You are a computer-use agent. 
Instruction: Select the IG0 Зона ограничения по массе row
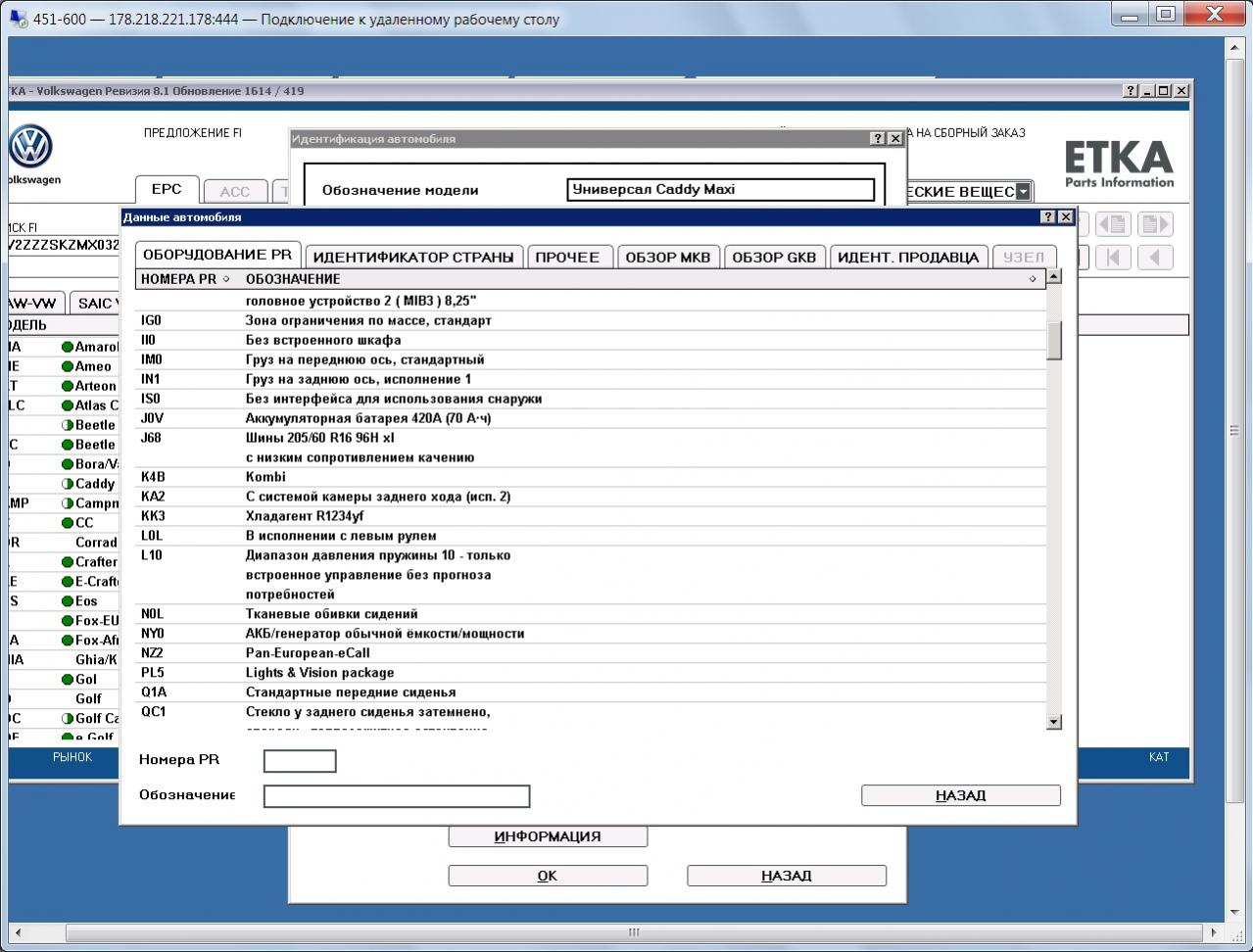coord(591,320)
